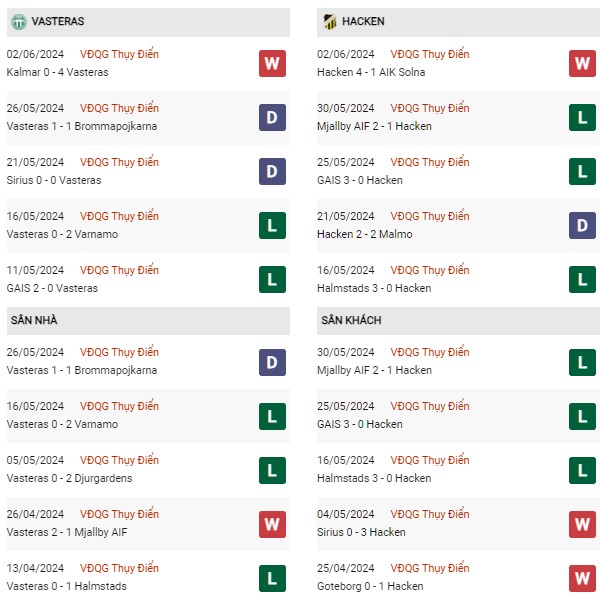Click the L badge for Vasteras 0 - 1 Halmstads
Viewport: 600px width, 599px height.
272,578
